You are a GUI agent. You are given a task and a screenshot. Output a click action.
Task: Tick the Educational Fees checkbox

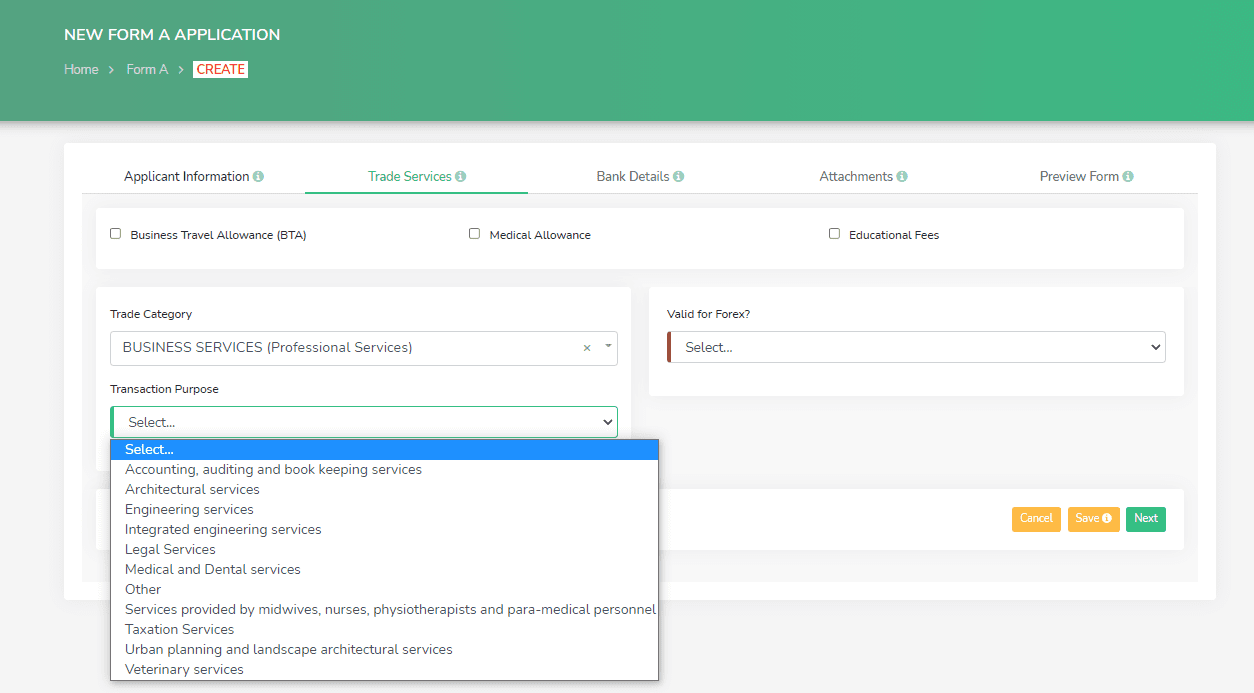[834, 233]
